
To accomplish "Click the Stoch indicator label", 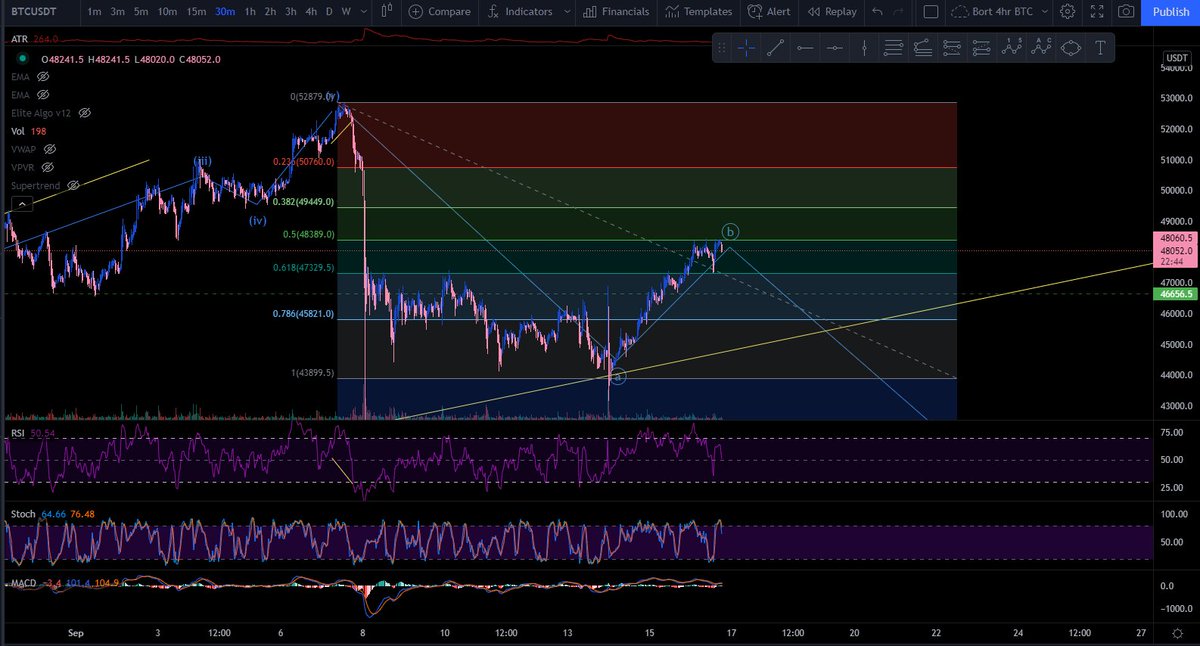I will click(x=23, y=514).
